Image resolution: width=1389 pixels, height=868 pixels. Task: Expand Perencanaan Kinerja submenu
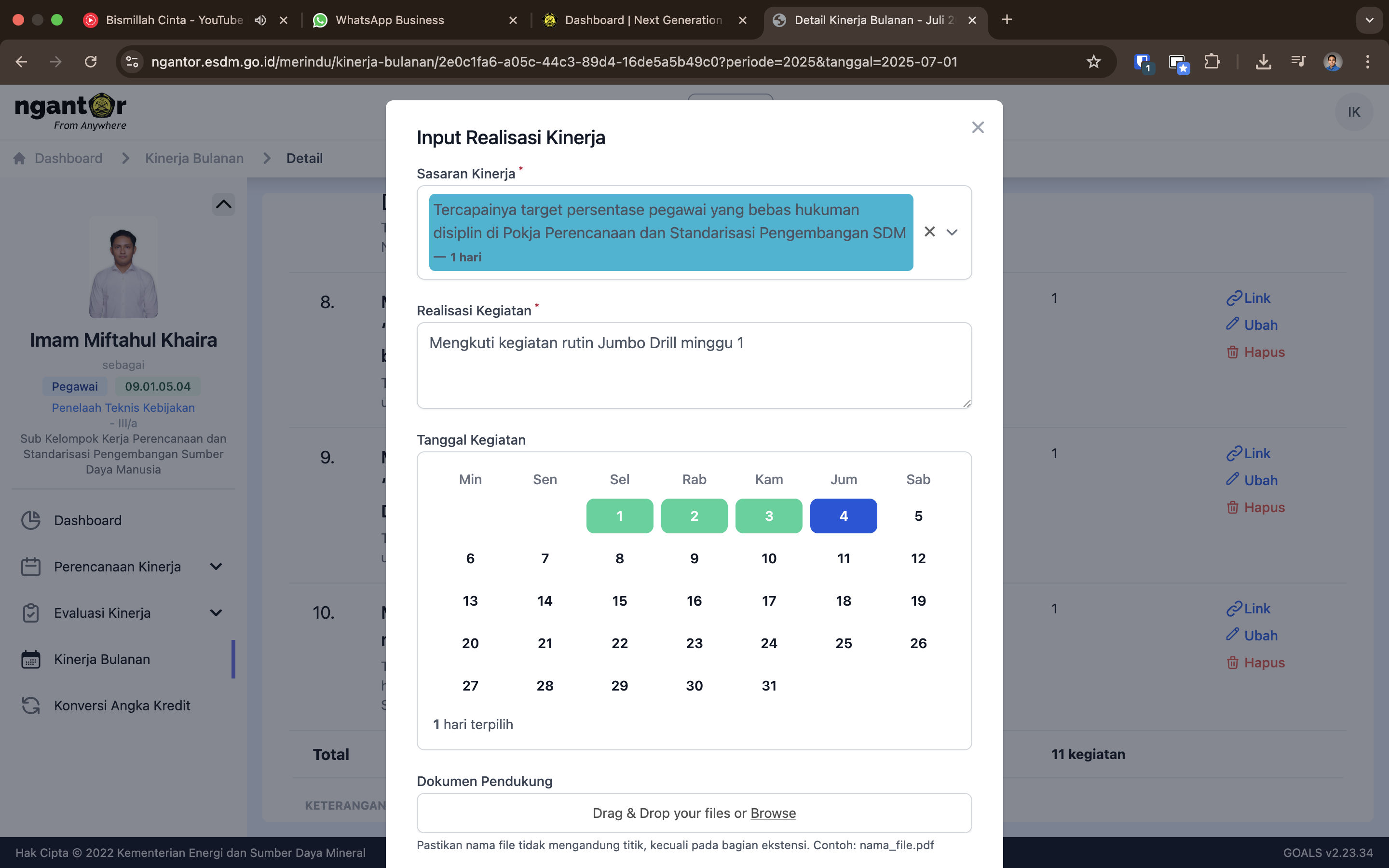point(216,567)
